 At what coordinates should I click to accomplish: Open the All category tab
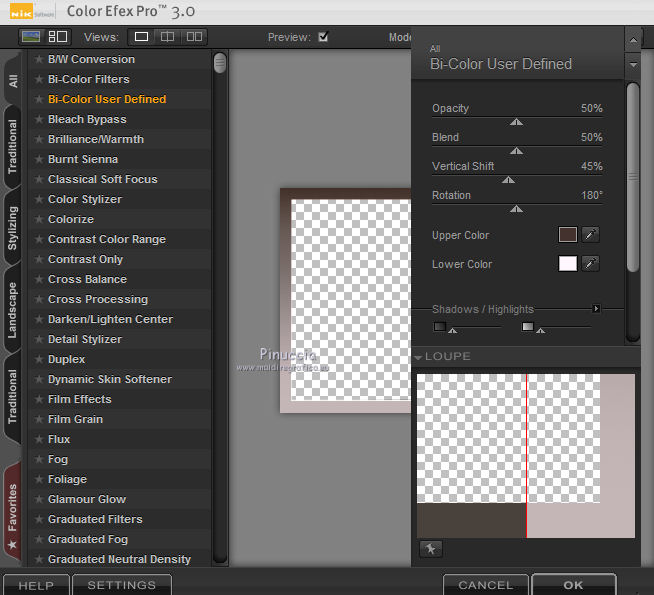point(13,80)
